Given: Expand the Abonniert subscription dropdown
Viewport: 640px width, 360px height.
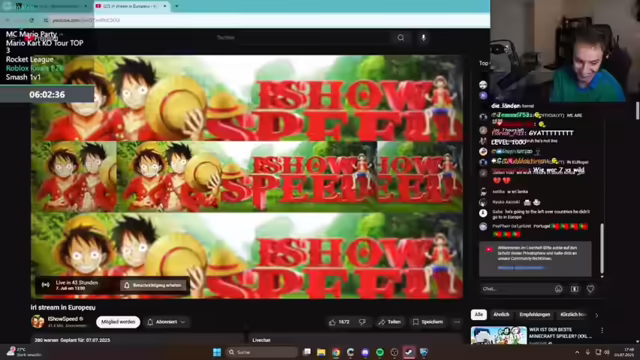Looking at the screenshot, I should pos(166,322).
